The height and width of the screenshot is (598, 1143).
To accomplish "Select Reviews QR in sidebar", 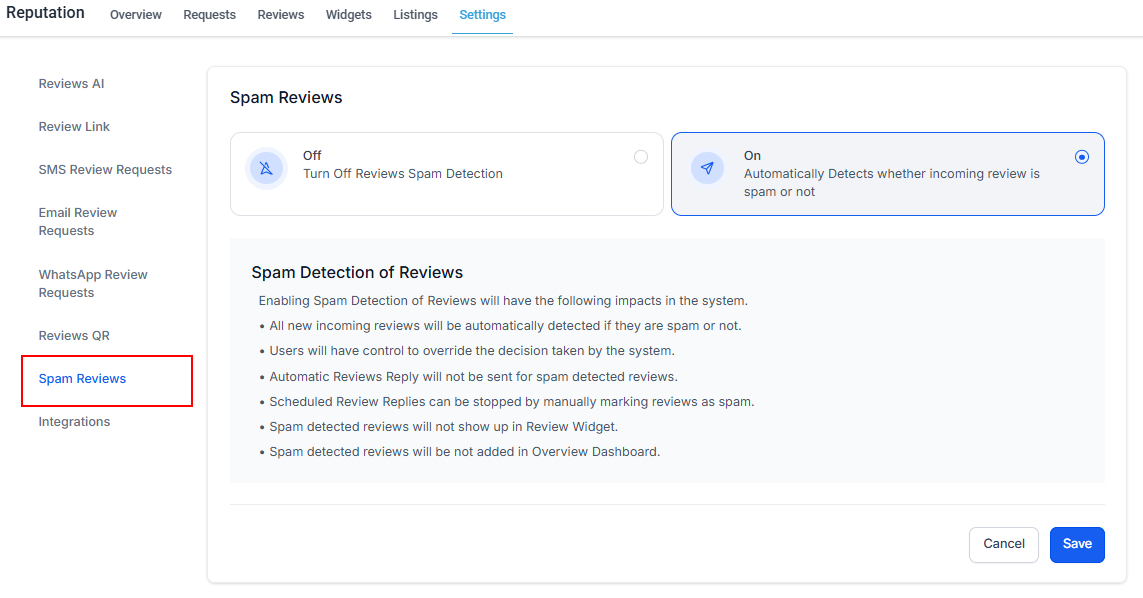I will 74,336.
